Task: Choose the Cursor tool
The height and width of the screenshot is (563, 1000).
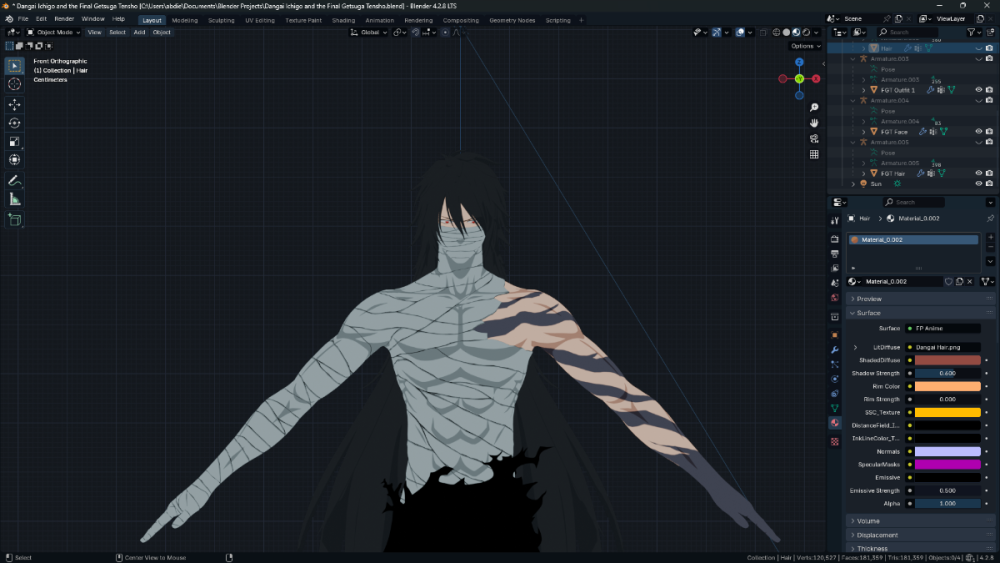Action: [x=15, y=84]
